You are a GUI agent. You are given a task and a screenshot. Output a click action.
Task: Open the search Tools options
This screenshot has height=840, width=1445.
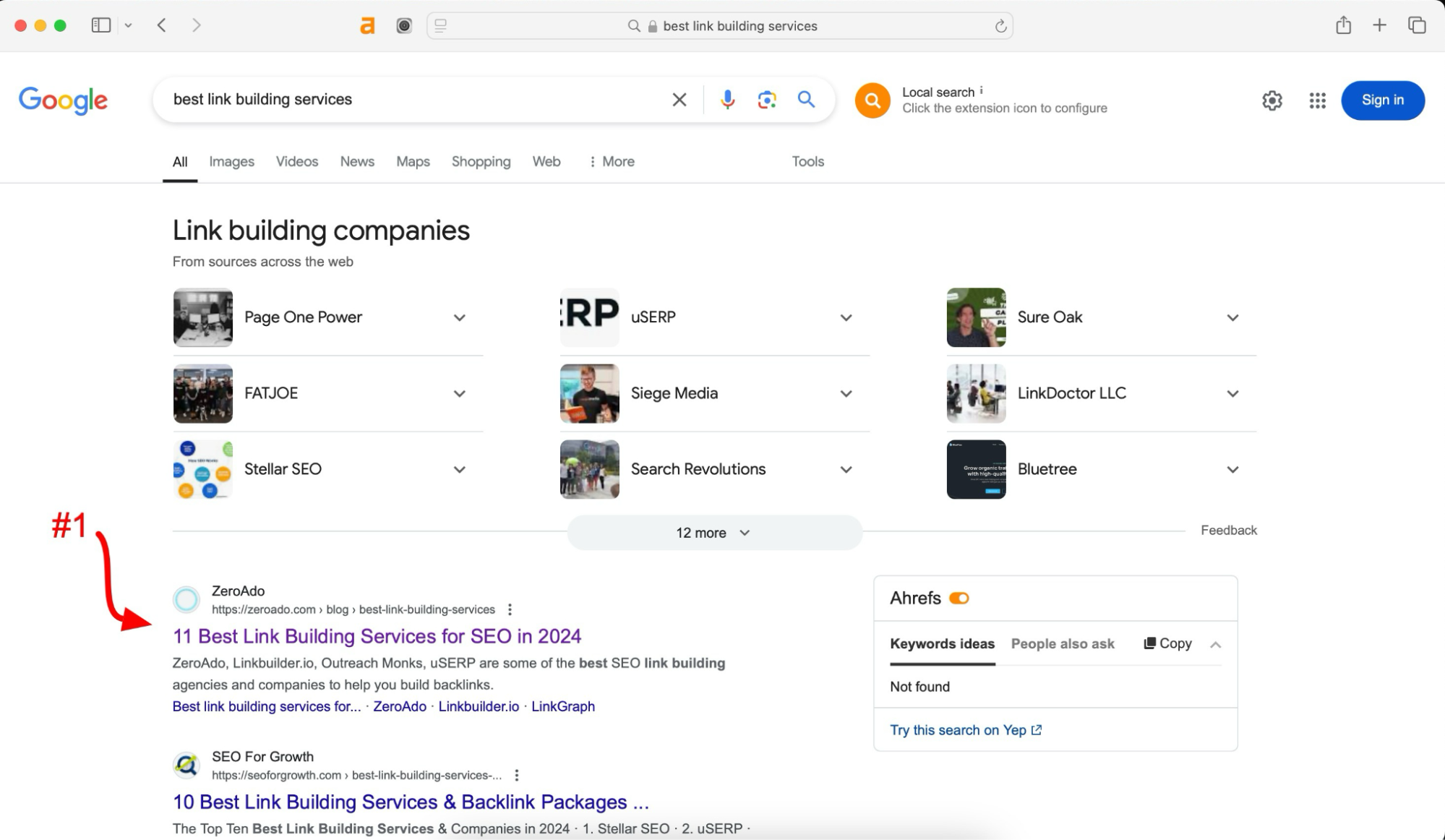(x=807, y=162)
